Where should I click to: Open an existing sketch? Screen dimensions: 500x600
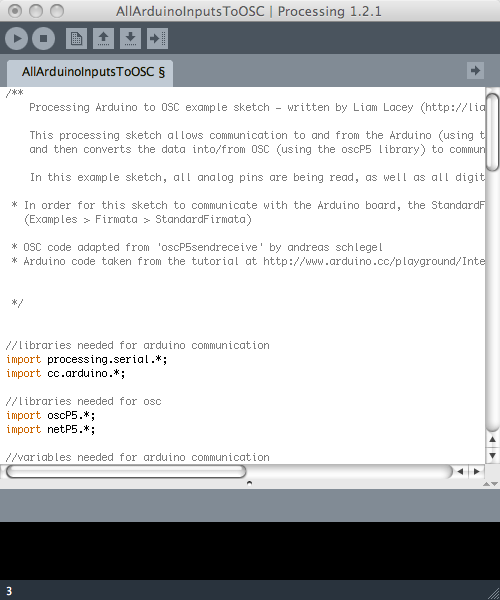(x=103, y=38)
